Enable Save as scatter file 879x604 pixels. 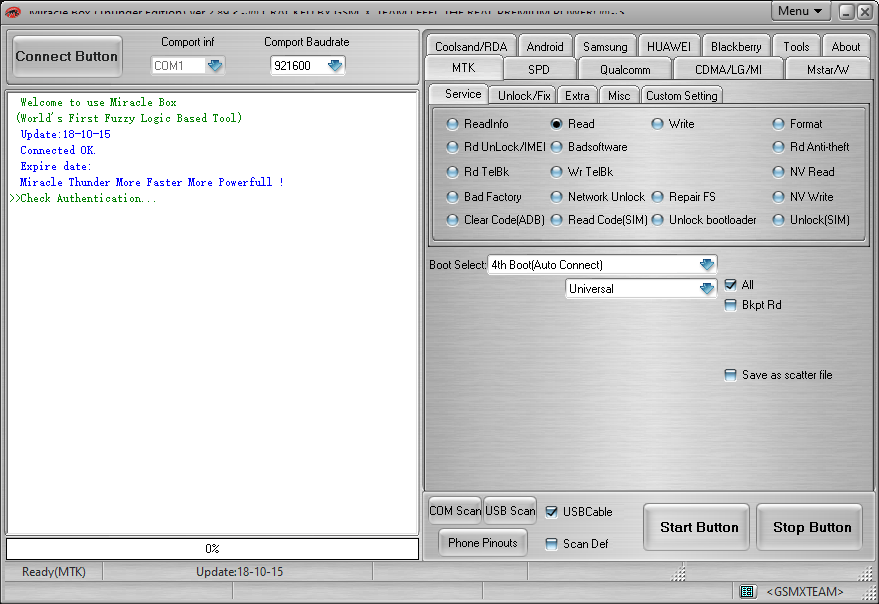(730, 375)
